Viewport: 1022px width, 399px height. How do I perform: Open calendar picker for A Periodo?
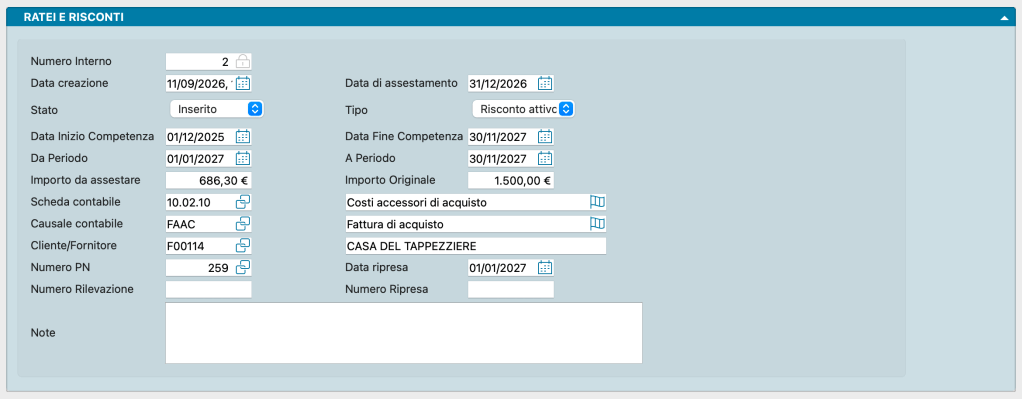point(545,158)
